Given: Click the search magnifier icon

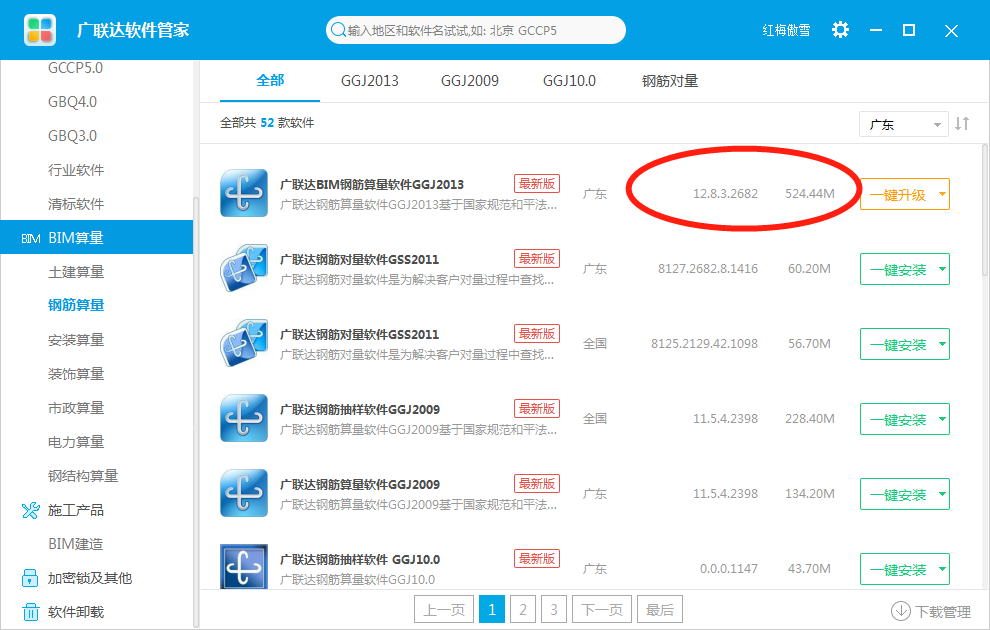Looking at the screenshot, I should pyautogui.click(x=338, y=30).
